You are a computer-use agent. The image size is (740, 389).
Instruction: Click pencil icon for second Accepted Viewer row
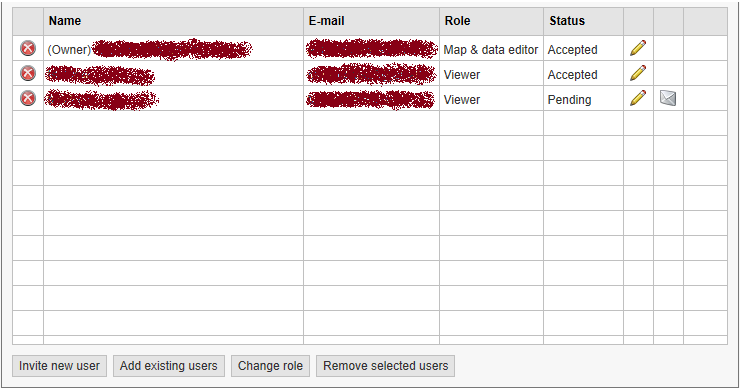[638, 73]
